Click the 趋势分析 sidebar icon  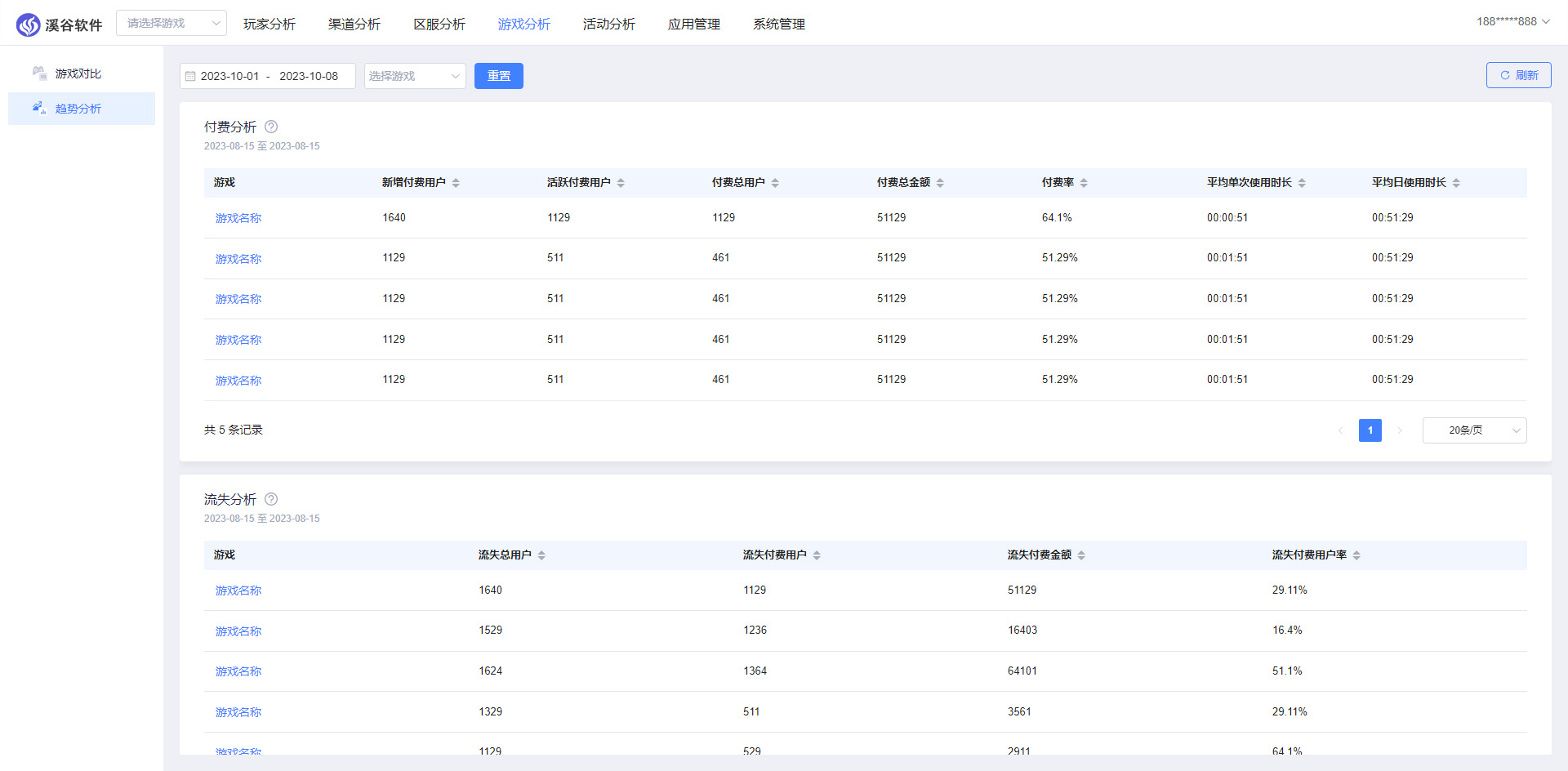39,108
